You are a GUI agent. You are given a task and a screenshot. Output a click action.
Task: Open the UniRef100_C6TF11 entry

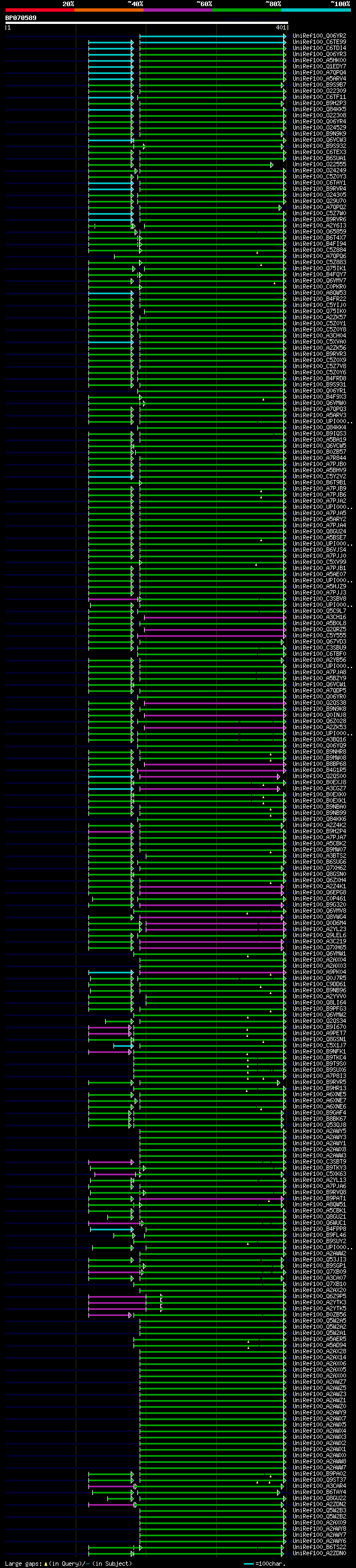tap(319, 97)
